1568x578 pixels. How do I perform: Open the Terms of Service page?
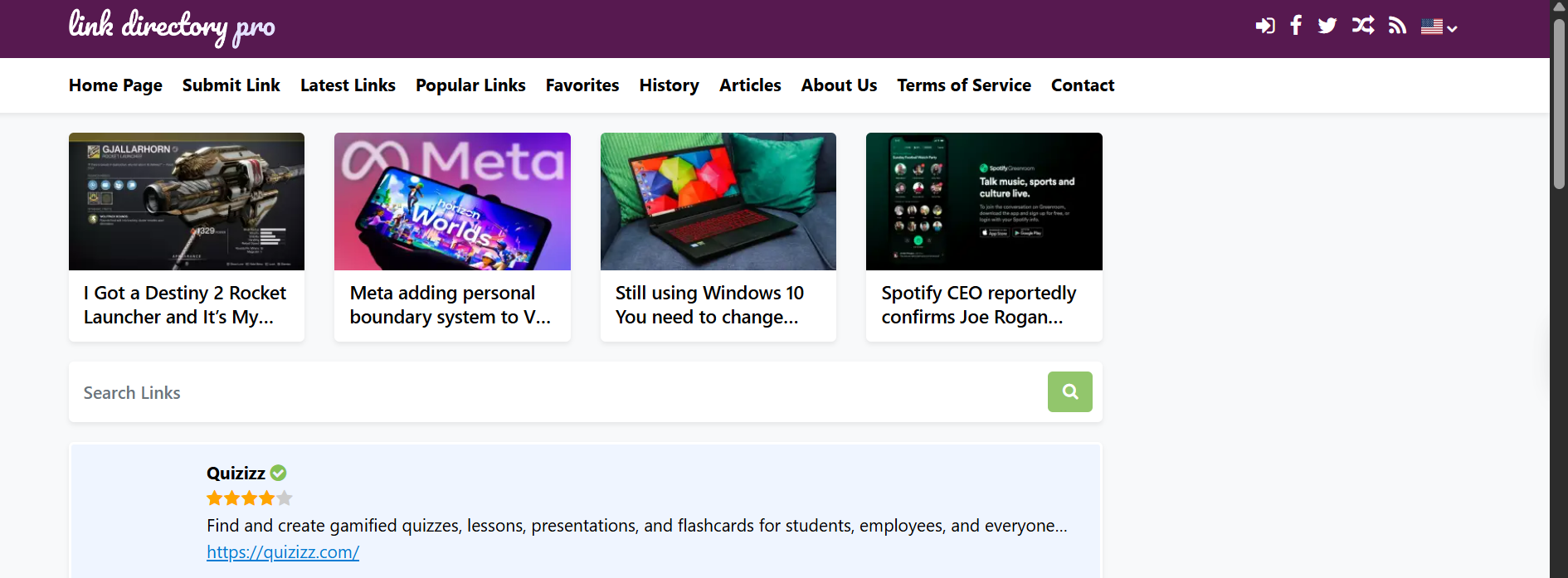(963, 85)
